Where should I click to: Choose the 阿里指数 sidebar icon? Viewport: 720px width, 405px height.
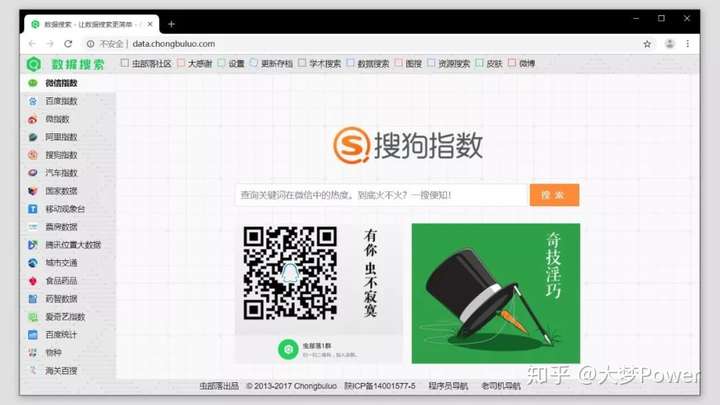pyautogui.click(x=33, y=137)
